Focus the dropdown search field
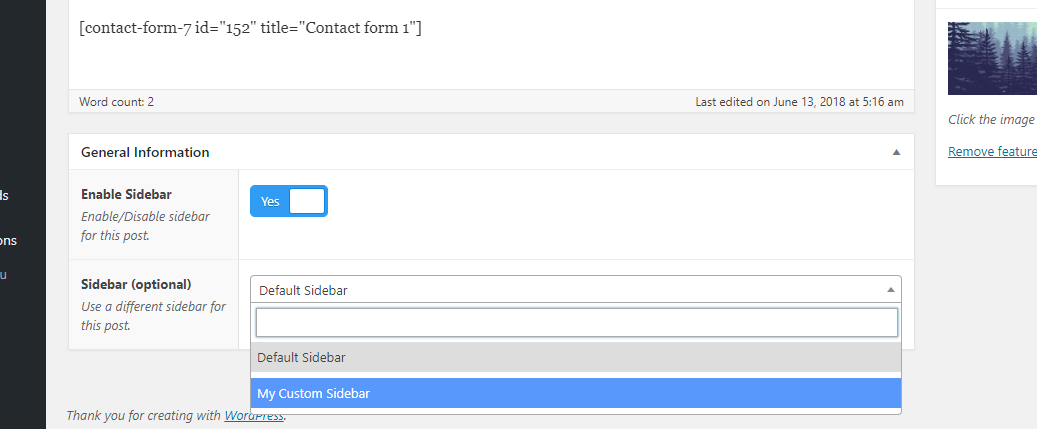This screenshot has height=429, width=1037. tap(576, 322)
